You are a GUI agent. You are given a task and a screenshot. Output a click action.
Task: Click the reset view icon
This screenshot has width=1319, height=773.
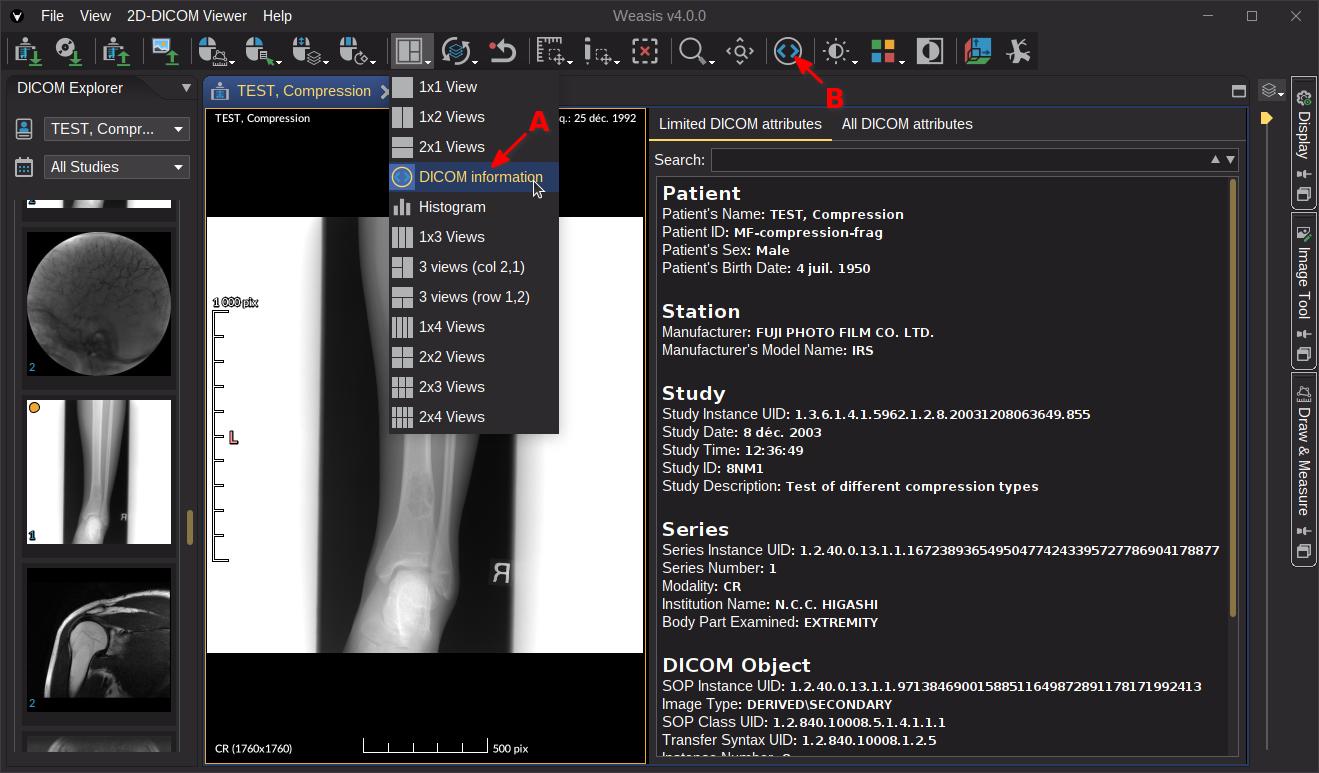[502, 51]
